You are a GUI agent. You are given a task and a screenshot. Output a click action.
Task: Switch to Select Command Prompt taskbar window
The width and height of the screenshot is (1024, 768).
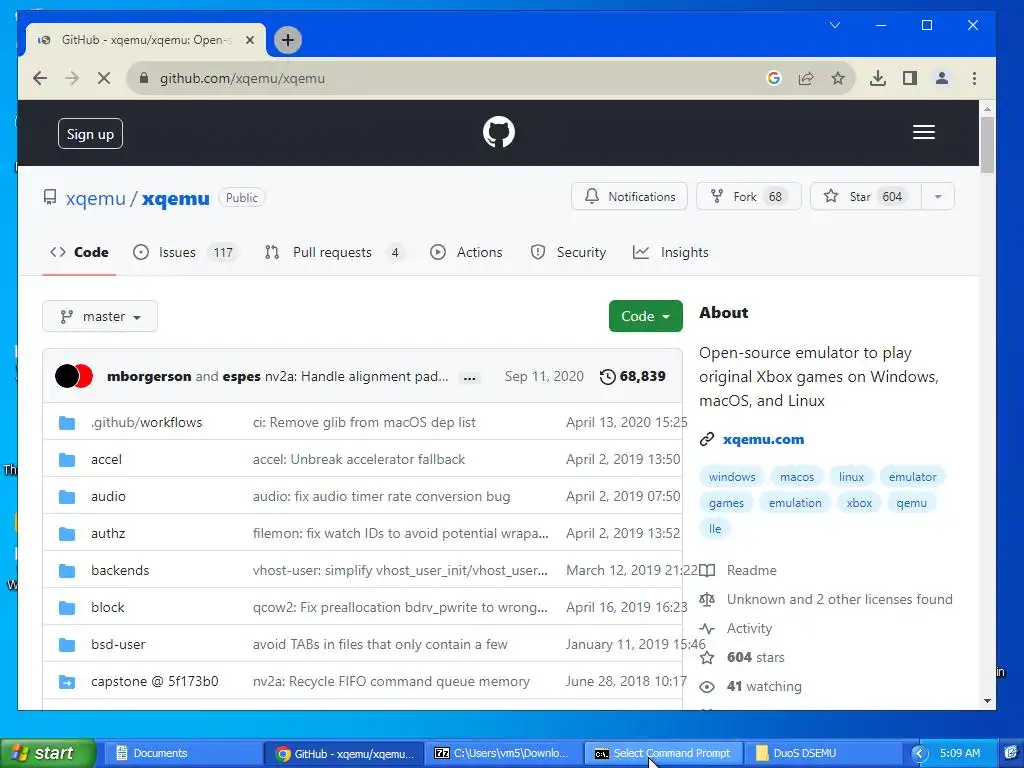coord(664,753)
